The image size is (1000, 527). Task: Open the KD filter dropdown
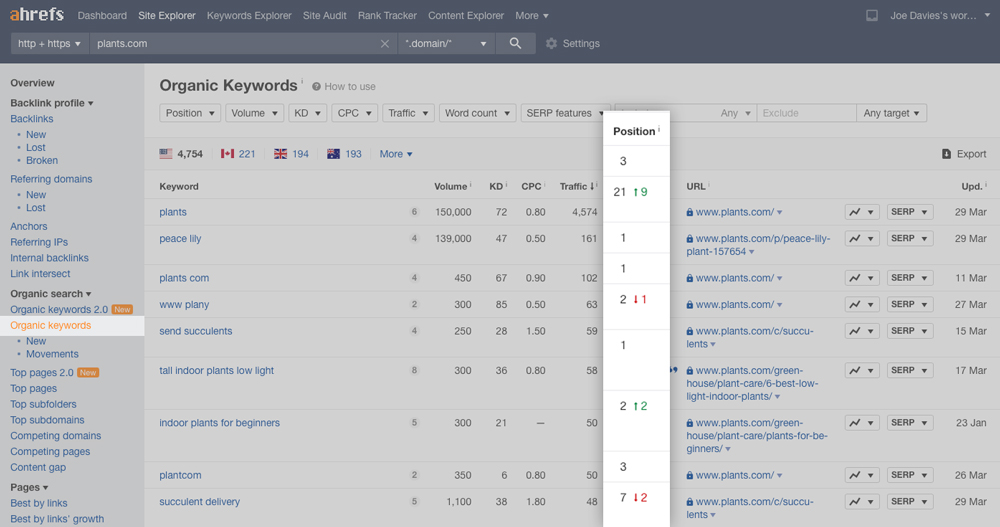tap(307, 113)
